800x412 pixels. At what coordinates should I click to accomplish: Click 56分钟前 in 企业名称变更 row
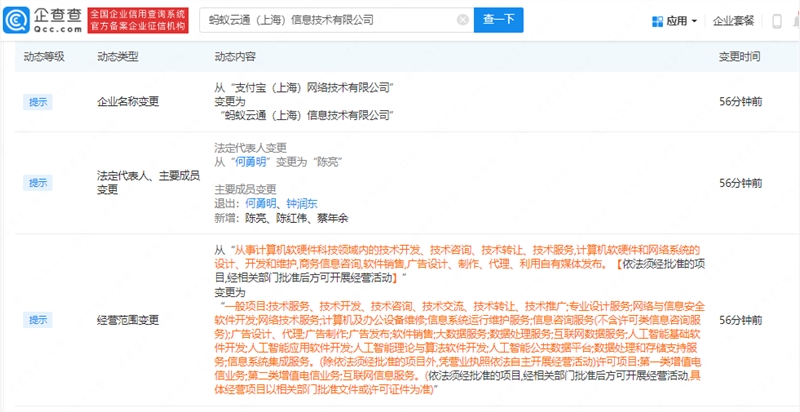[741, 101]
